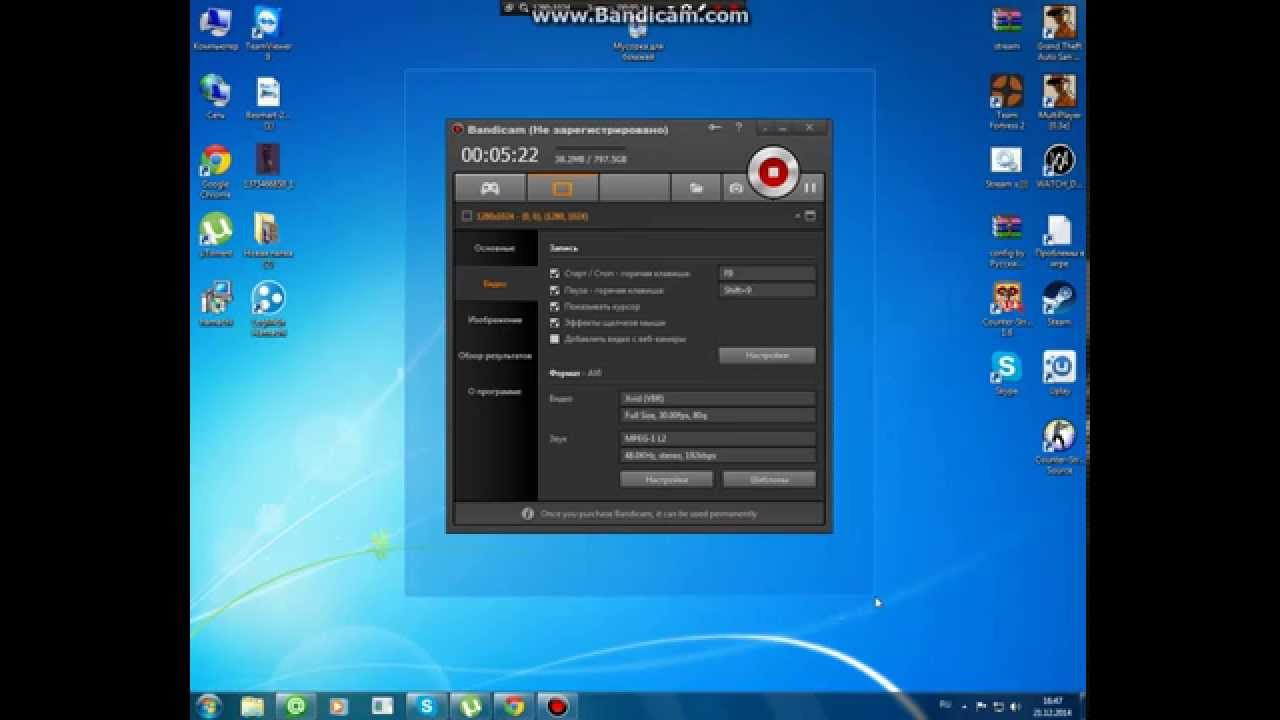Select the Проблемы в игре document icon

1059,240
